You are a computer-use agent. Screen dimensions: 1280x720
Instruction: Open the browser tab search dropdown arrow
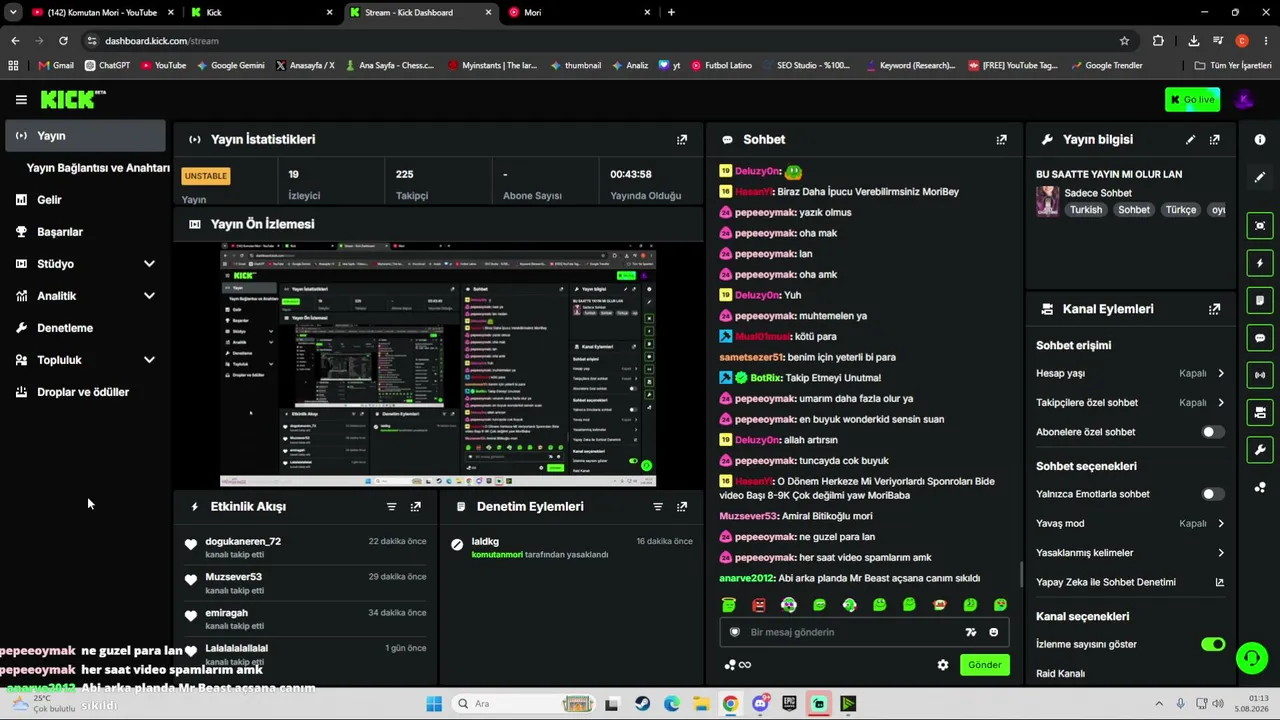(13, 12)
